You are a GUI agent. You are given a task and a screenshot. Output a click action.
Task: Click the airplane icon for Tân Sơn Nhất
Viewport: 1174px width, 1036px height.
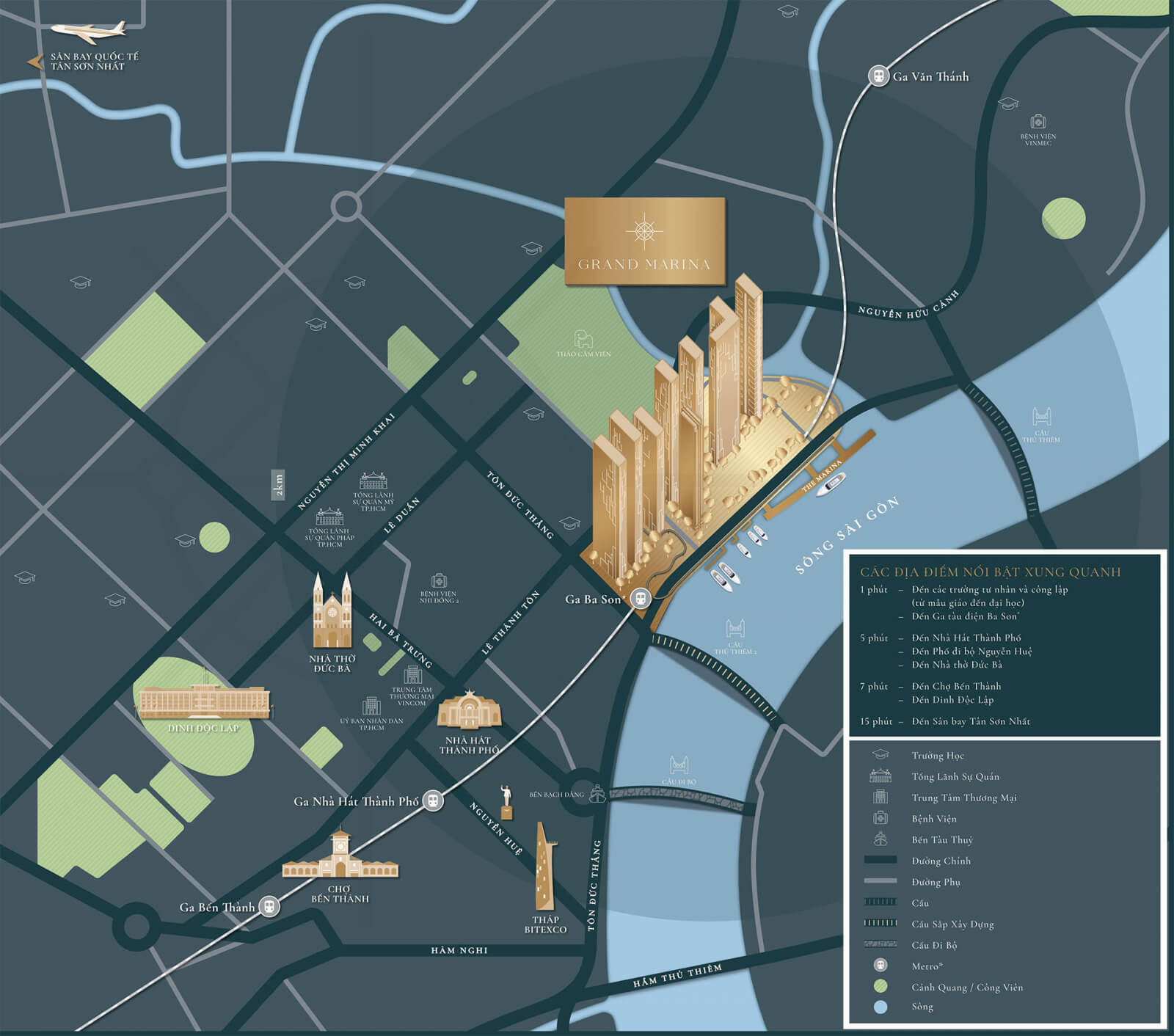89,32
